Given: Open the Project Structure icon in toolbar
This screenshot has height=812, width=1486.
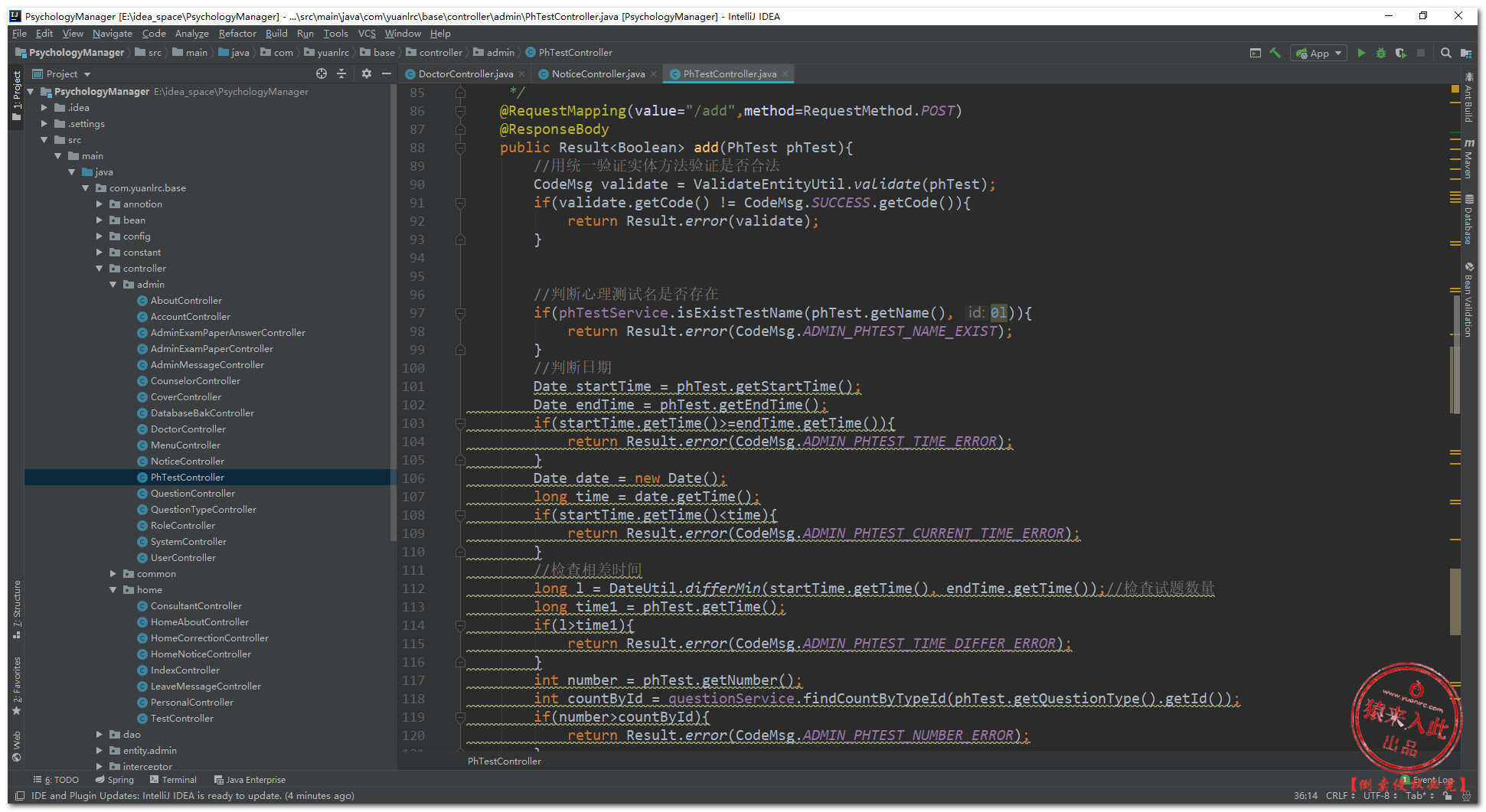Looking at the screenshot, I should tap(1465, 53).
